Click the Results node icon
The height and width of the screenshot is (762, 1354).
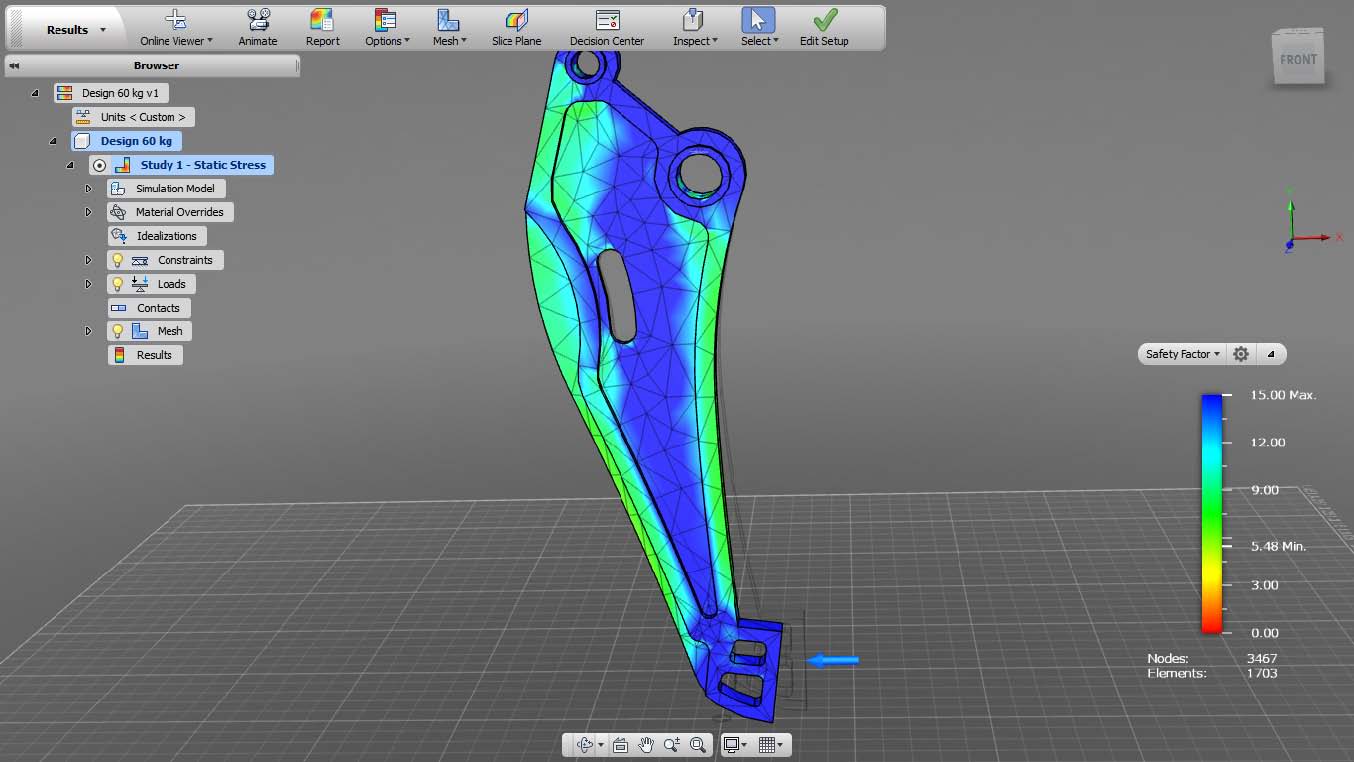(119, 355)
